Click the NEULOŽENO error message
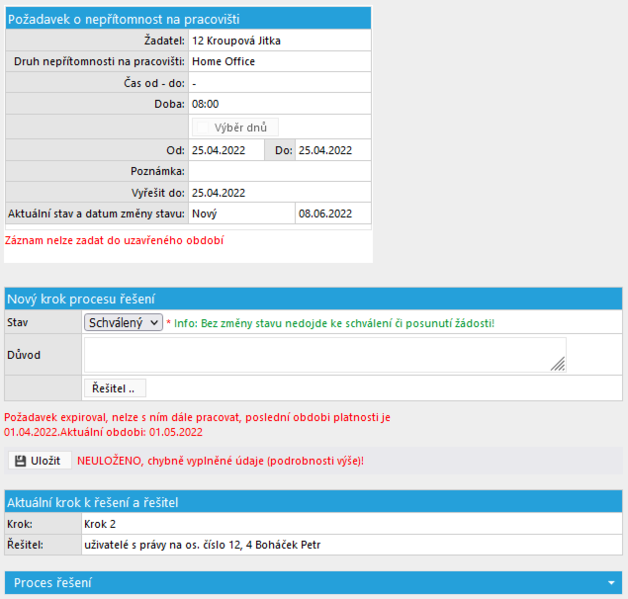628x599 pixels. click(220, 461)
